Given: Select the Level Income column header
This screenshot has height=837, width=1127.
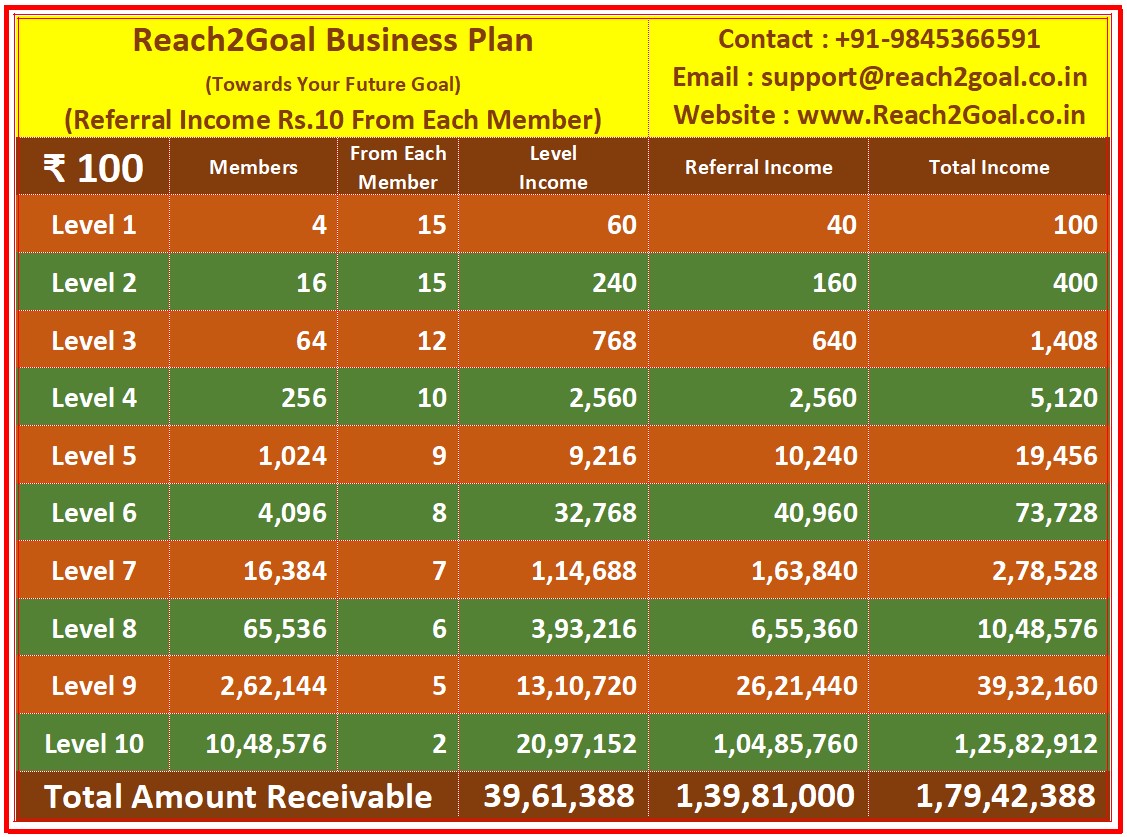Looking at the screenshot, I should (x=553, y=168).
